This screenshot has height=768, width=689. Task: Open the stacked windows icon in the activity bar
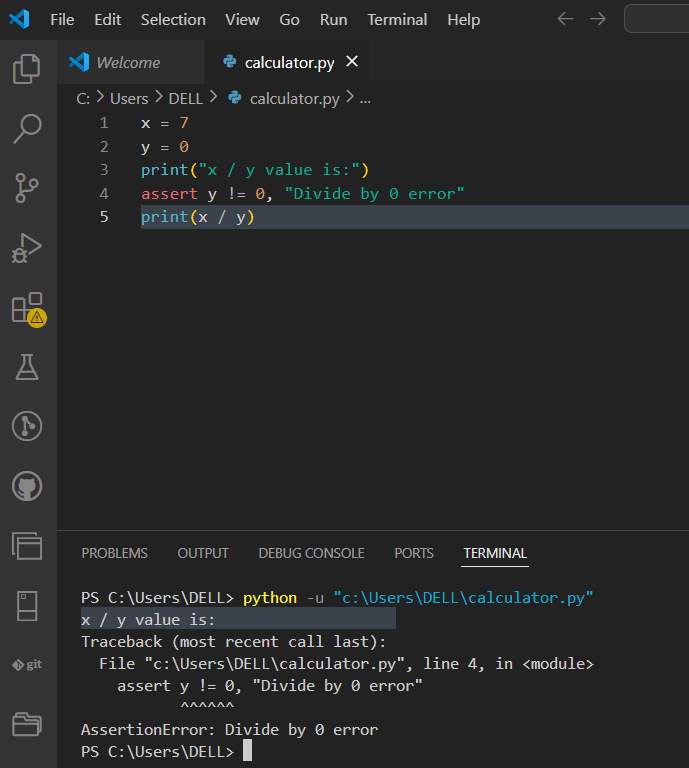pos(27,546)
